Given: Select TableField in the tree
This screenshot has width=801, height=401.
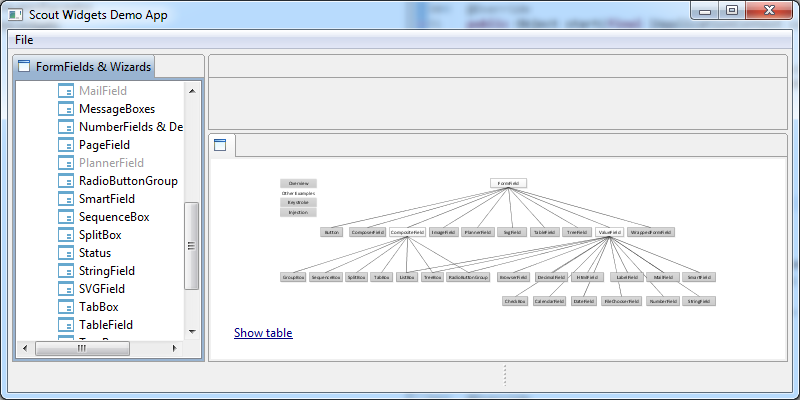Looking at the screenshot, I should coord(106,325).
